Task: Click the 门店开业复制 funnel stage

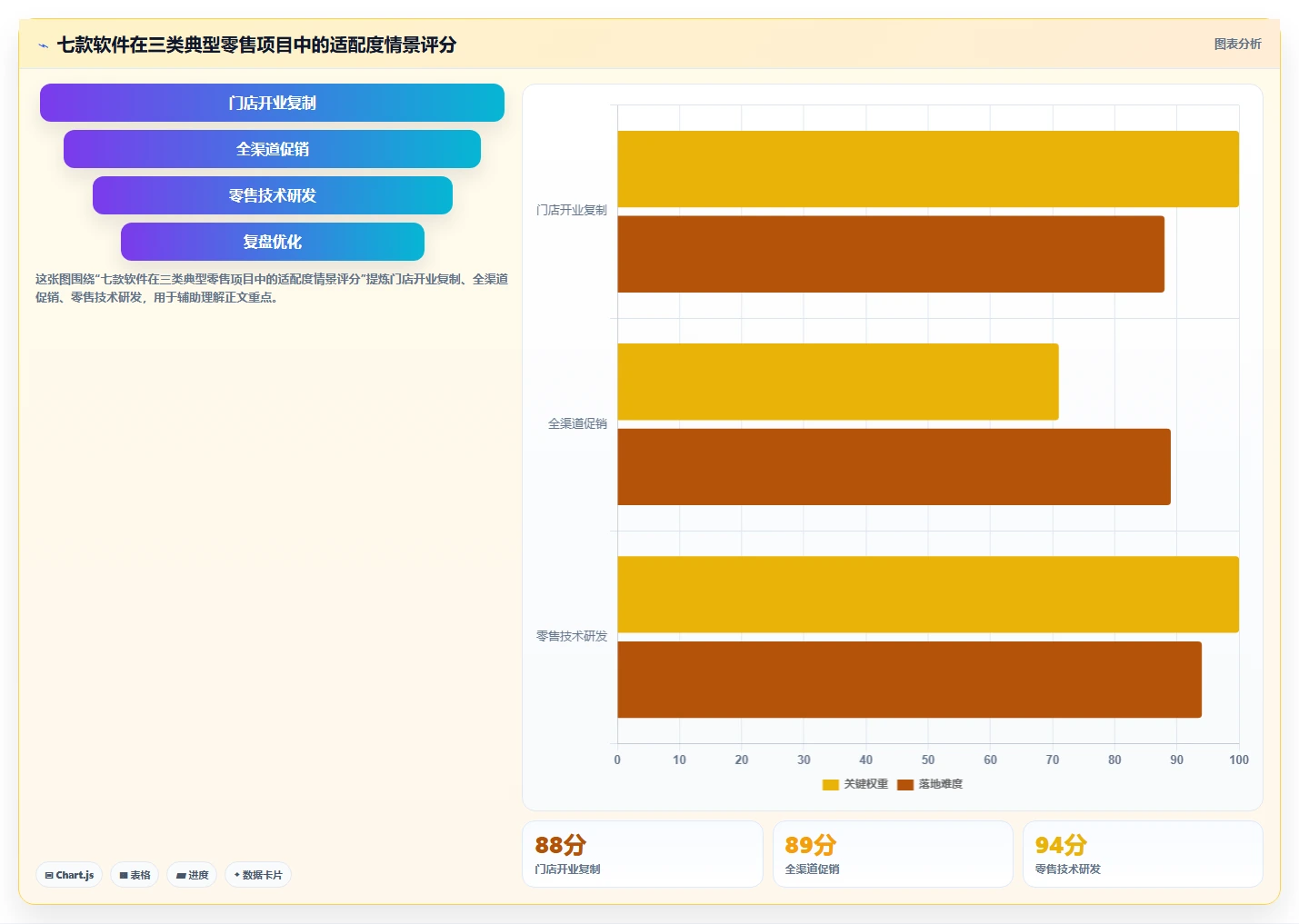Action: 272,103
